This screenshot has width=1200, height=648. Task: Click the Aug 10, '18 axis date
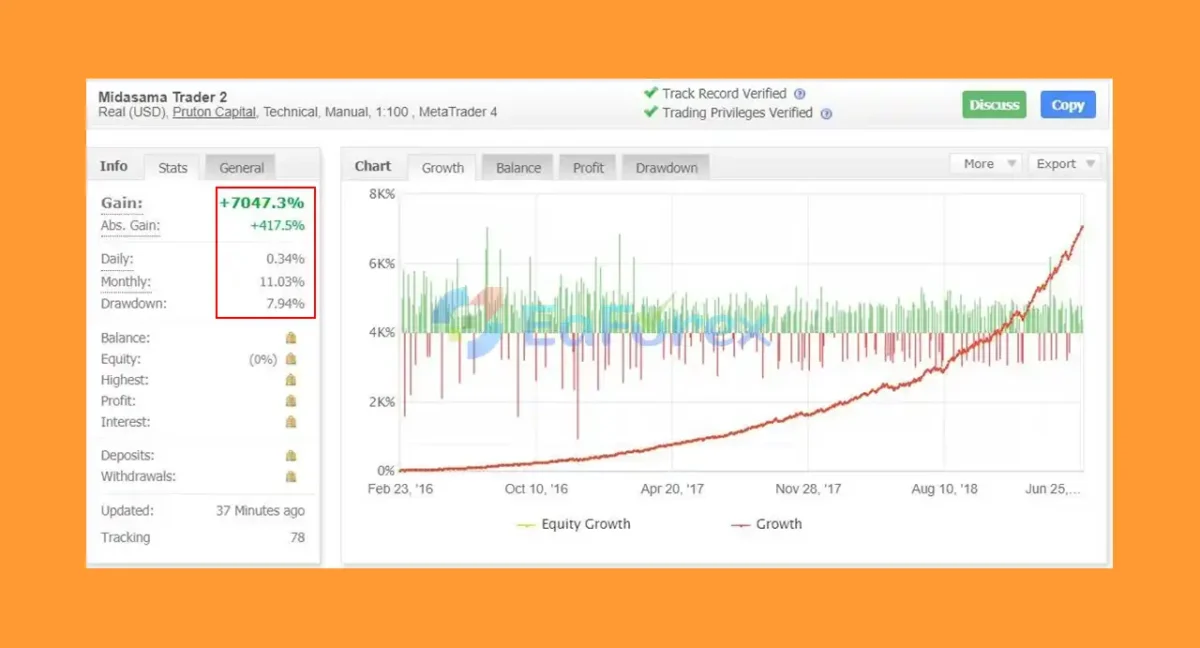[944, 489]
